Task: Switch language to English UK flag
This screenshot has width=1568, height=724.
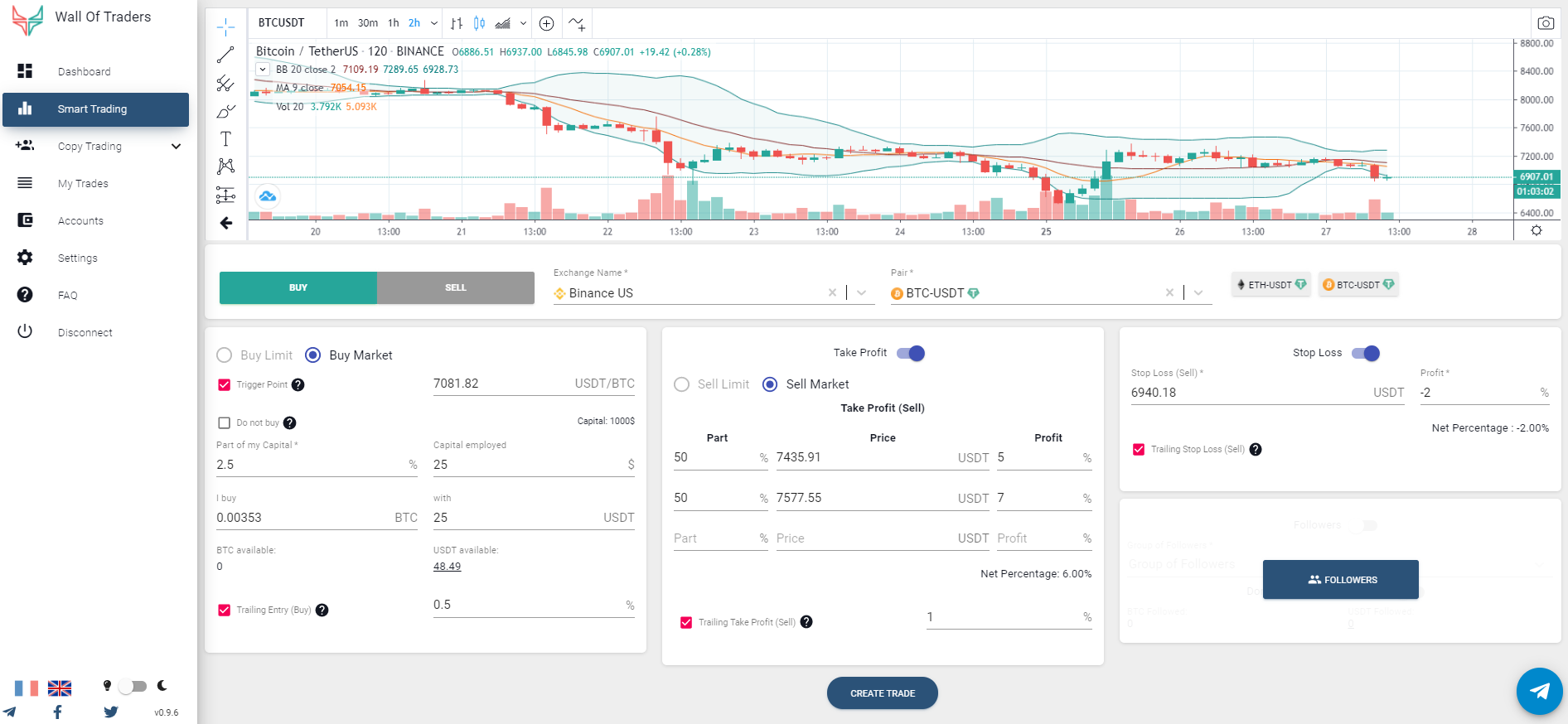Action: [60, 688]
